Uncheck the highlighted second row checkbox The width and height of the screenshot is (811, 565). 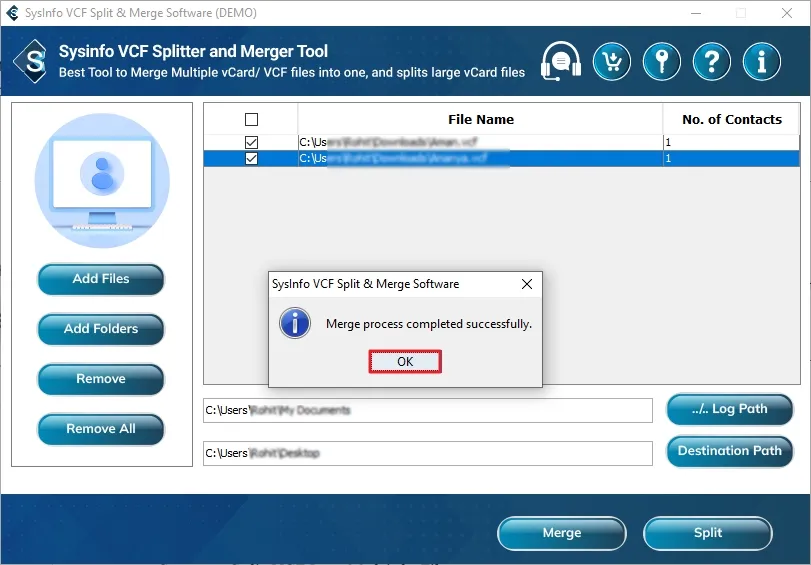(251, 158)
